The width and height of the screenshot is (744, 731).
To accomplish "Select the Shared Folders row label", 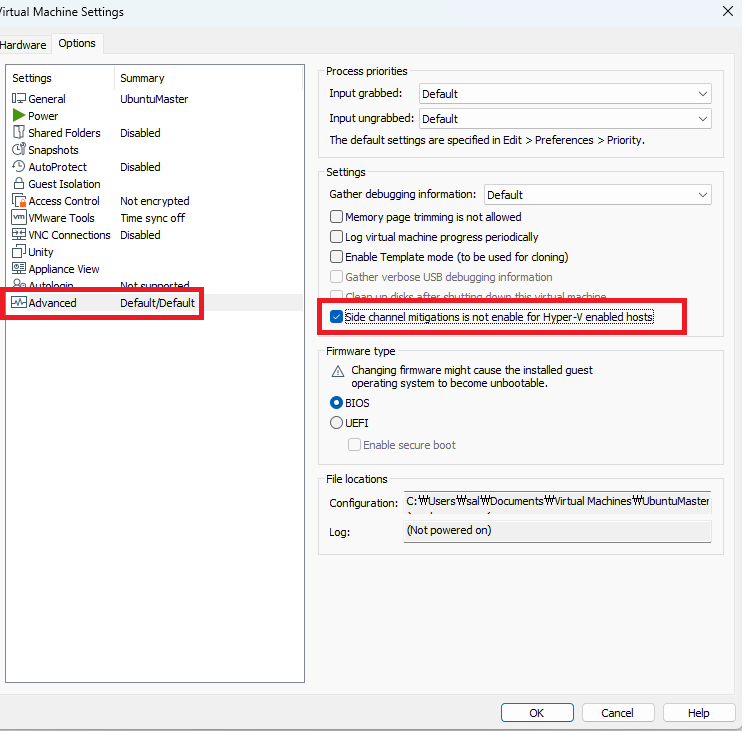I will pos(64,133).
